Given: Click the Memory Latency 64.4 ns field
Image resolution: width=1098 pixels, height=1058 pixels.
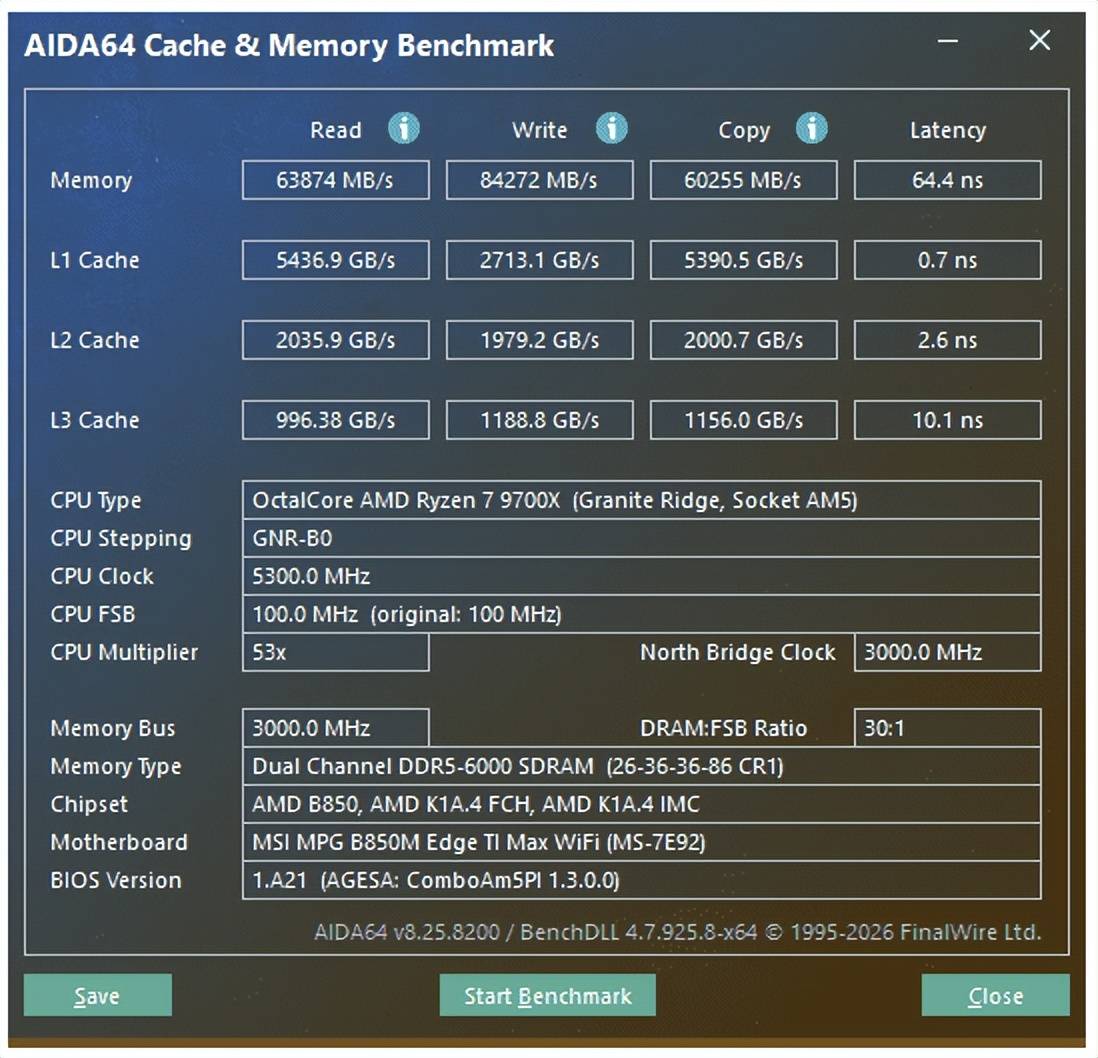Looking at the screenshot, I should click(947, 180).
